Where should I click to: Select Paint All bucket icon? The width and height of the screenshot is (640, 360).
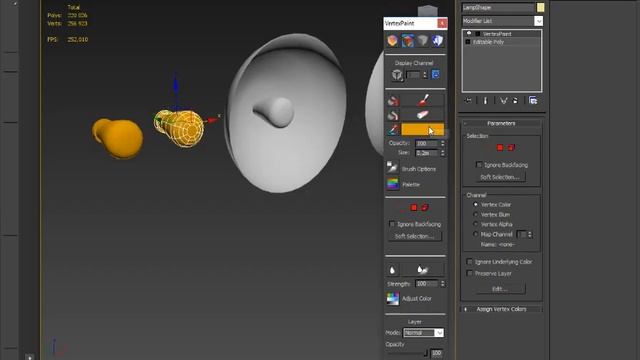pos(393,100)
